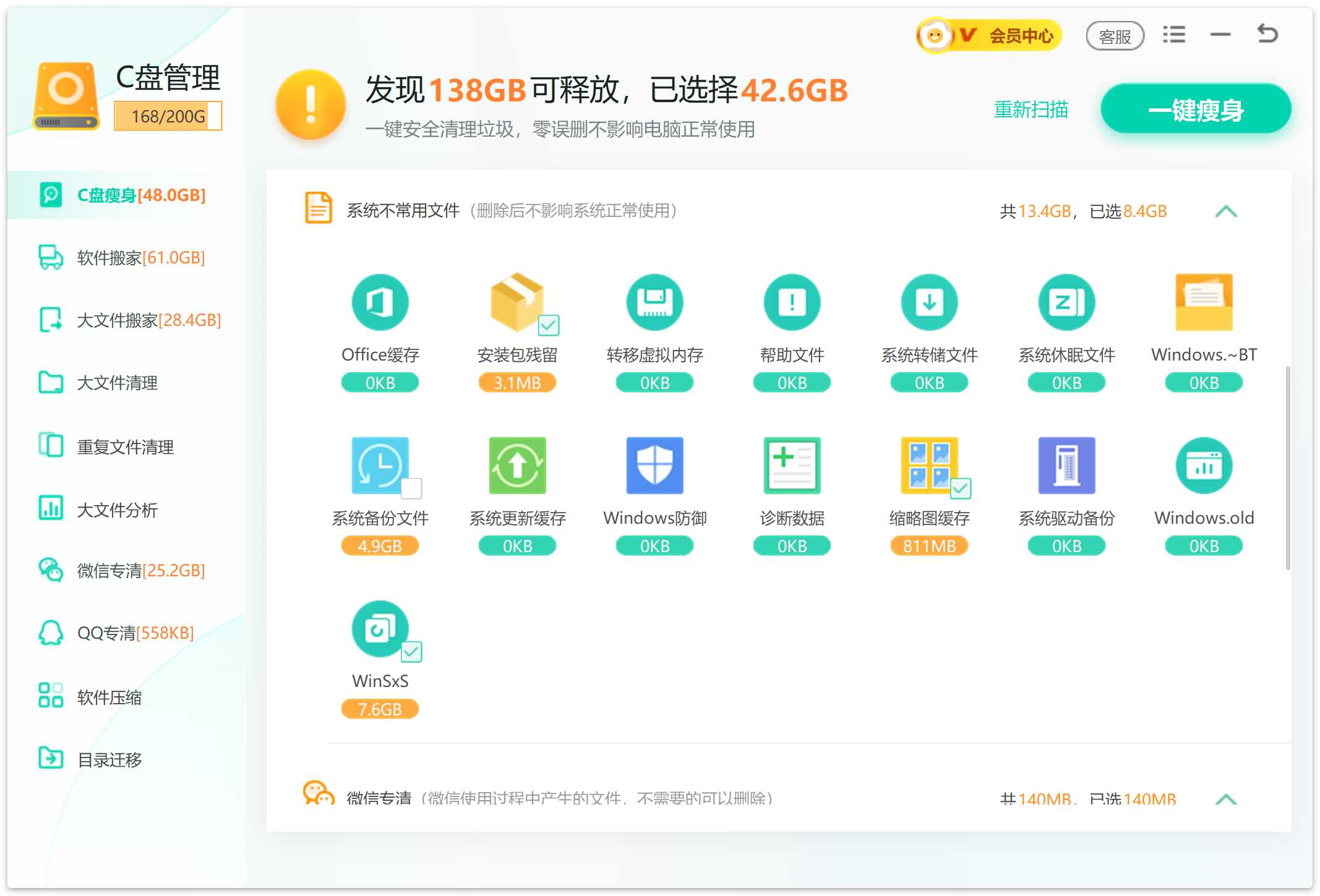
Task: Collapse the 微信专清 section chevron
Action: [1225, 798]
